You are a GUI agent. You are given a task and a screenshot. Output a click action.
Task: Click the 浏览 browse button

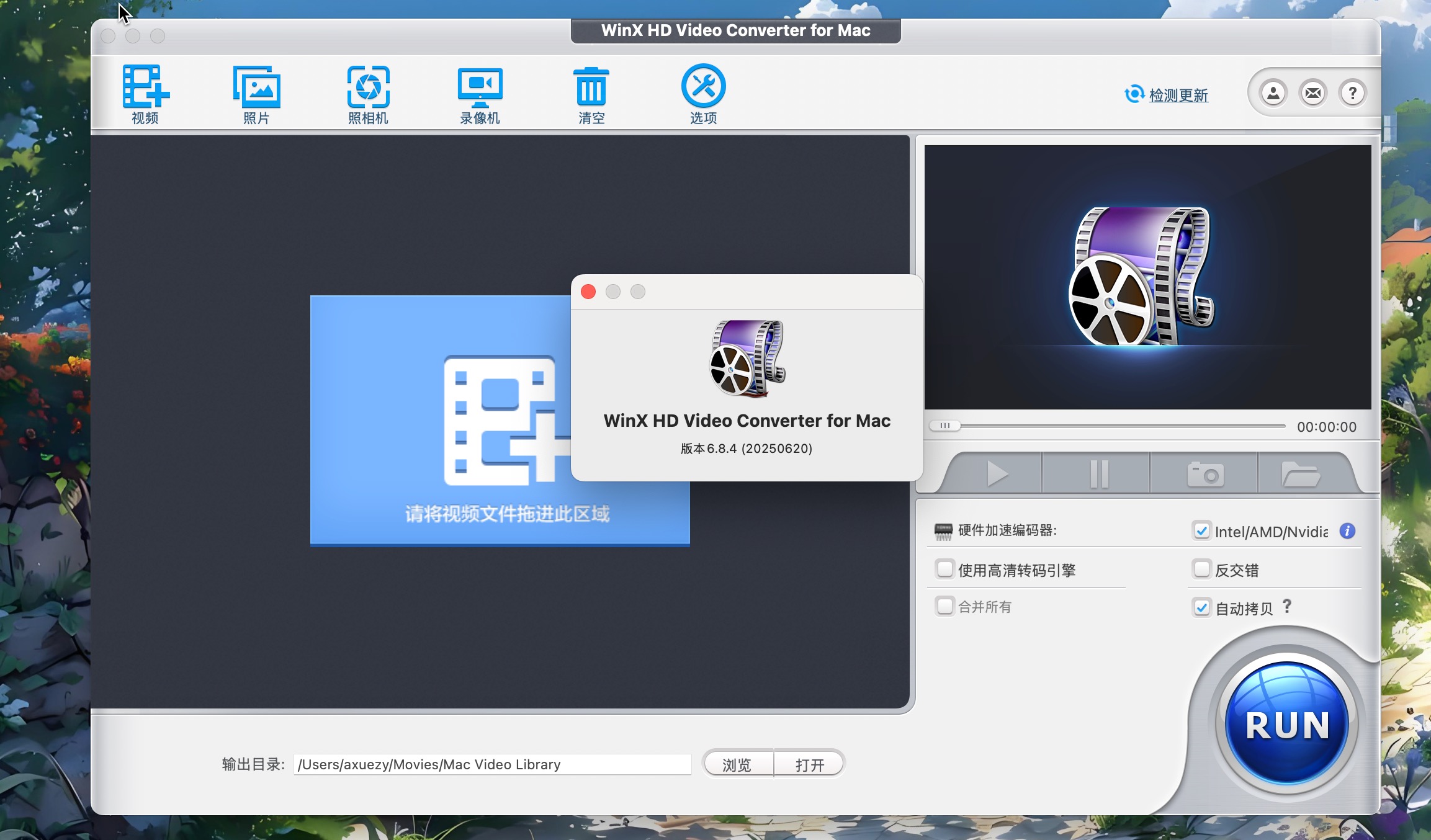coord(737,764)
